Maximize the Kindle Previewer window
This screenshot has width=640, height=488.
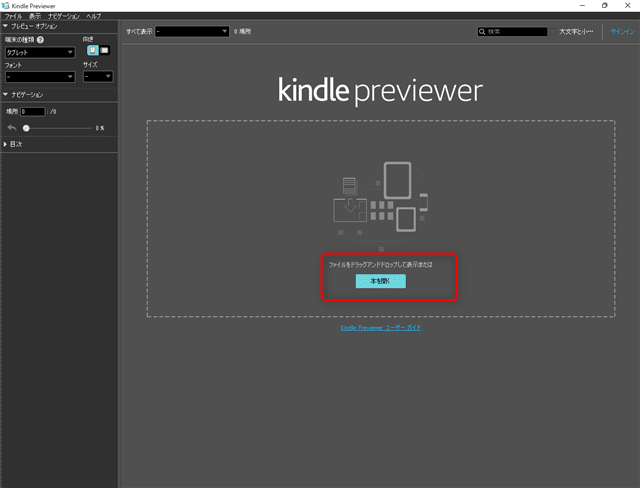pos(605,5)
